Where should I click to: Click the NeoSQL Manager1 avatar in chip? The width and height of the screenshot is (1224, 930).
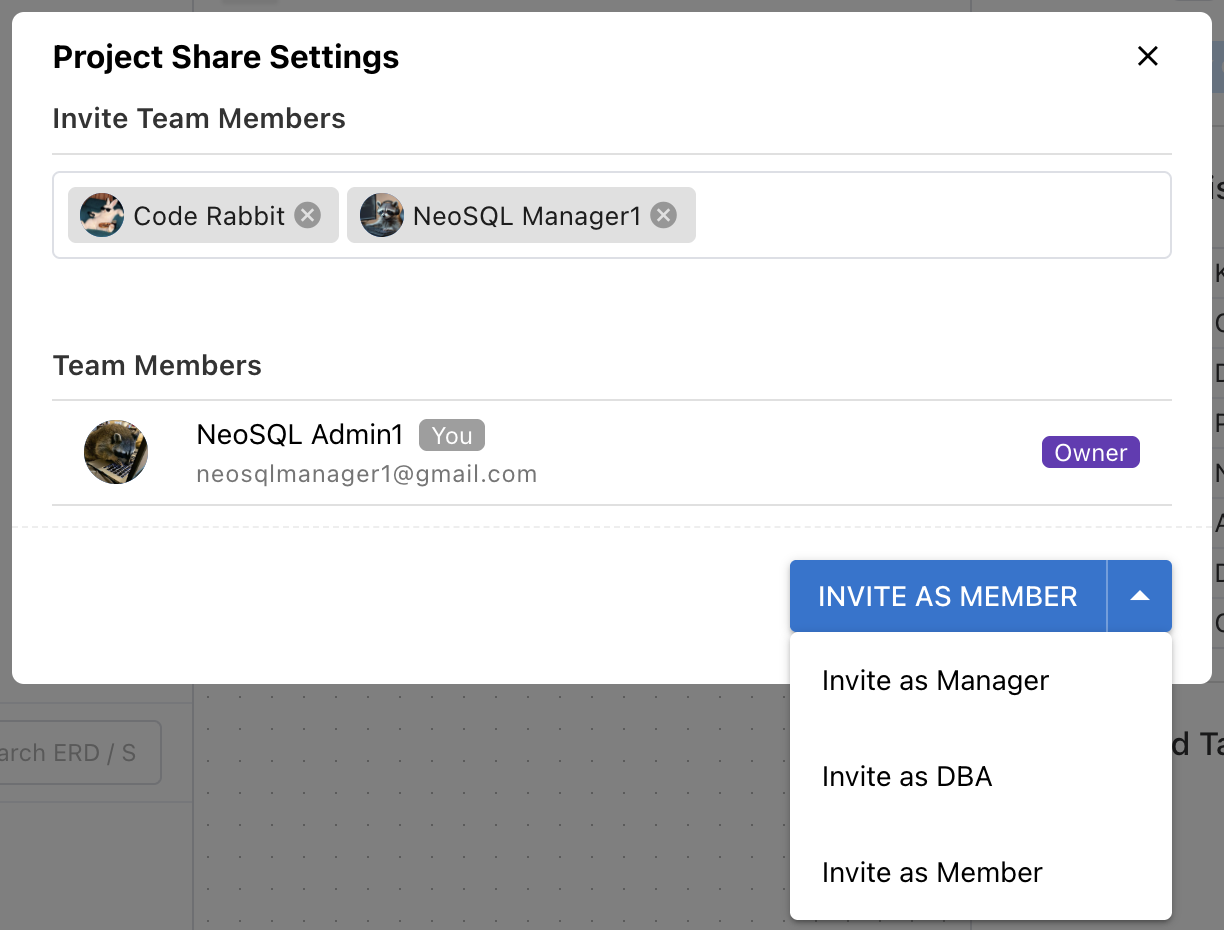(x=382, y=215)
